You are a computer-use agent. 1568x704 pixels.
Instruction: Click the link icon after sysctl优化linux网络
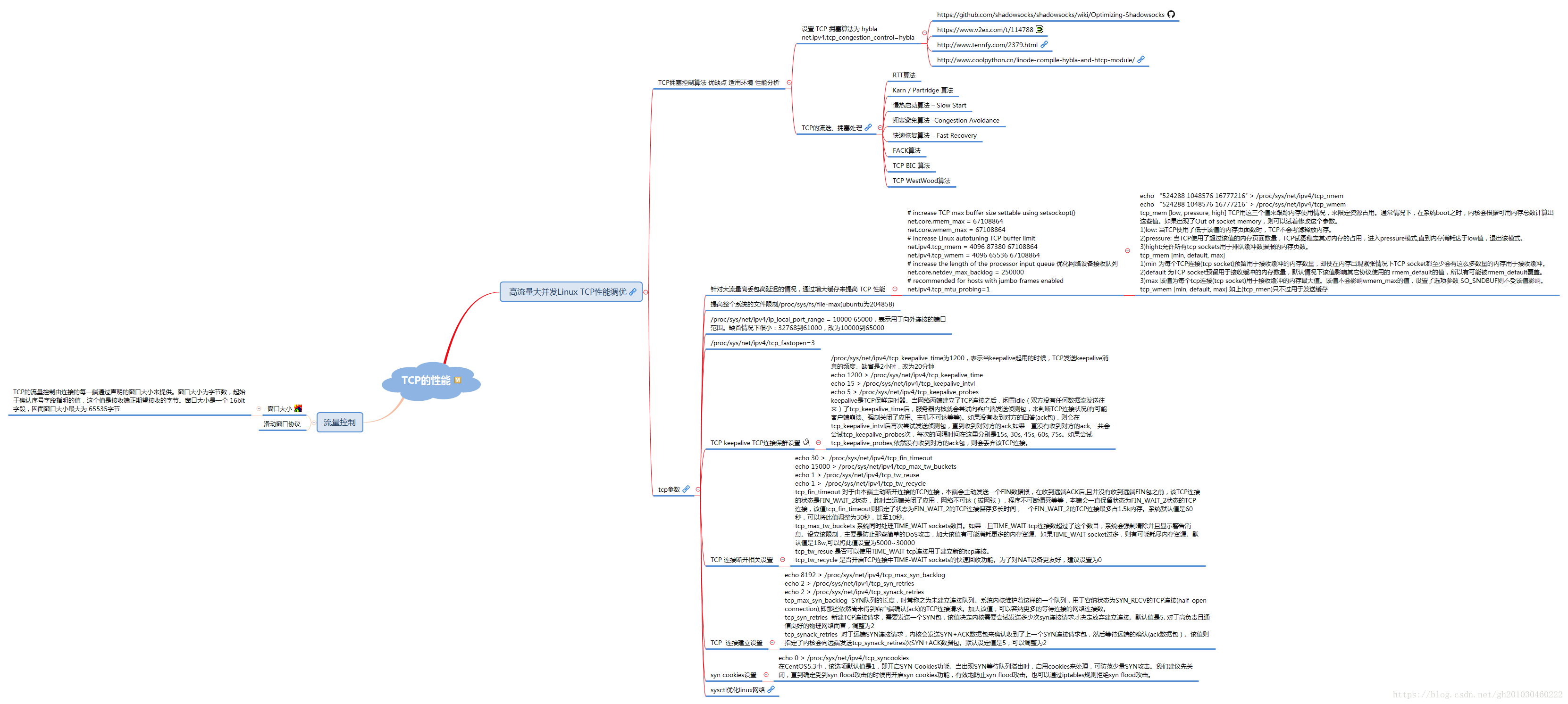coord(771,689)
